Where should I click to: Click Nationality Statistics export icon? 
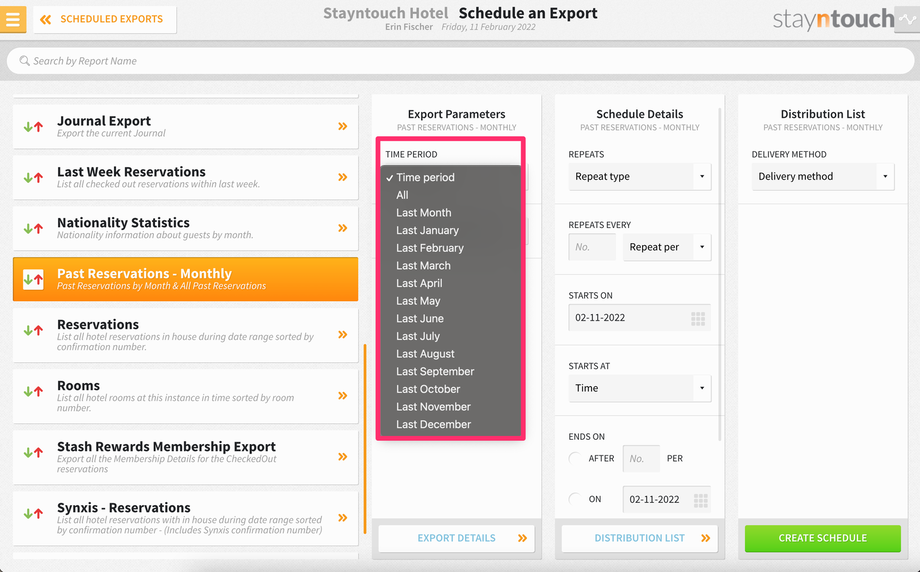[33, 228]
